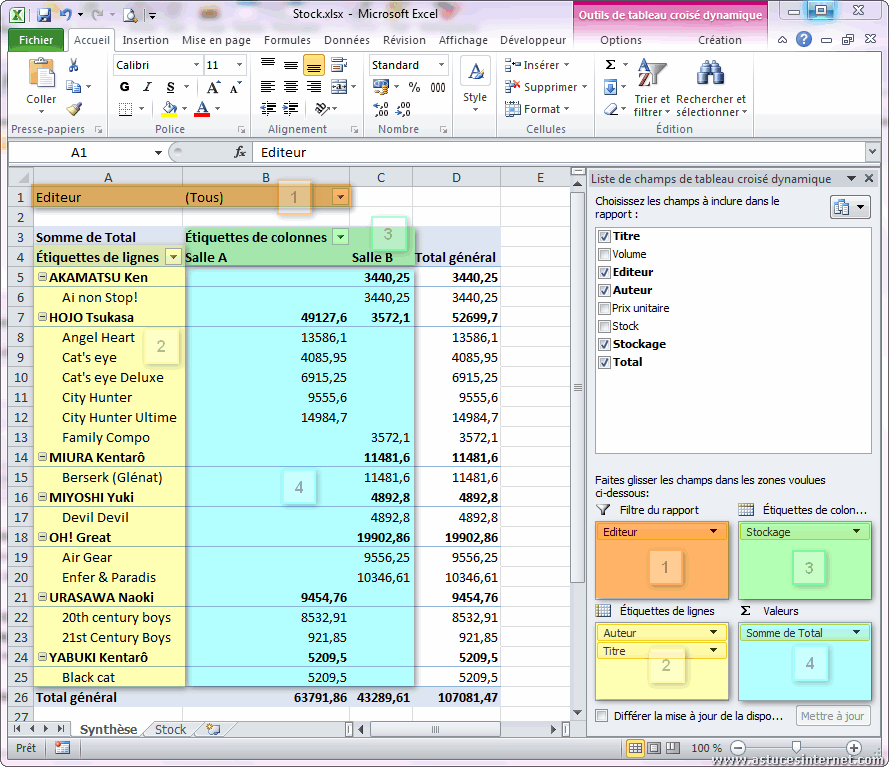Switch to the Stock worksheet tab
The height and width of the screenshot is (767, 889).
(171, 730)
